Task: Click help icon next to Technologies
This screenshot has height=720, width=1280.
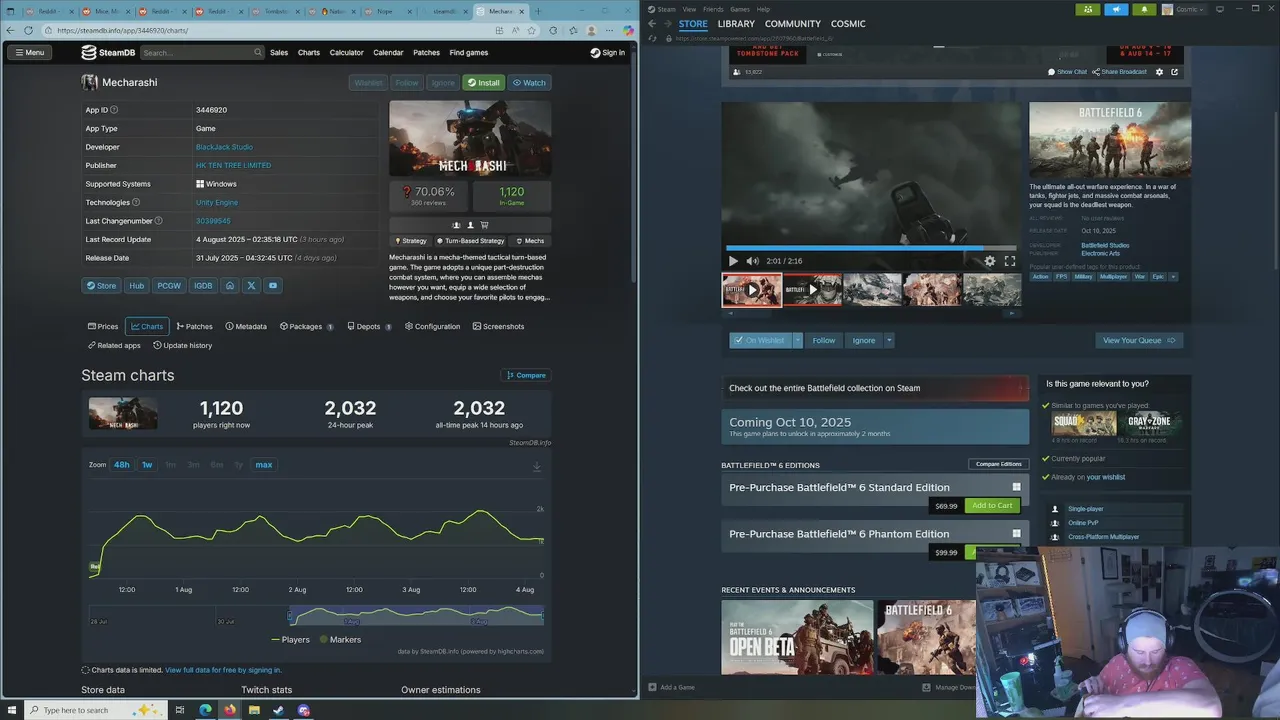Action: tap(136, 202)
